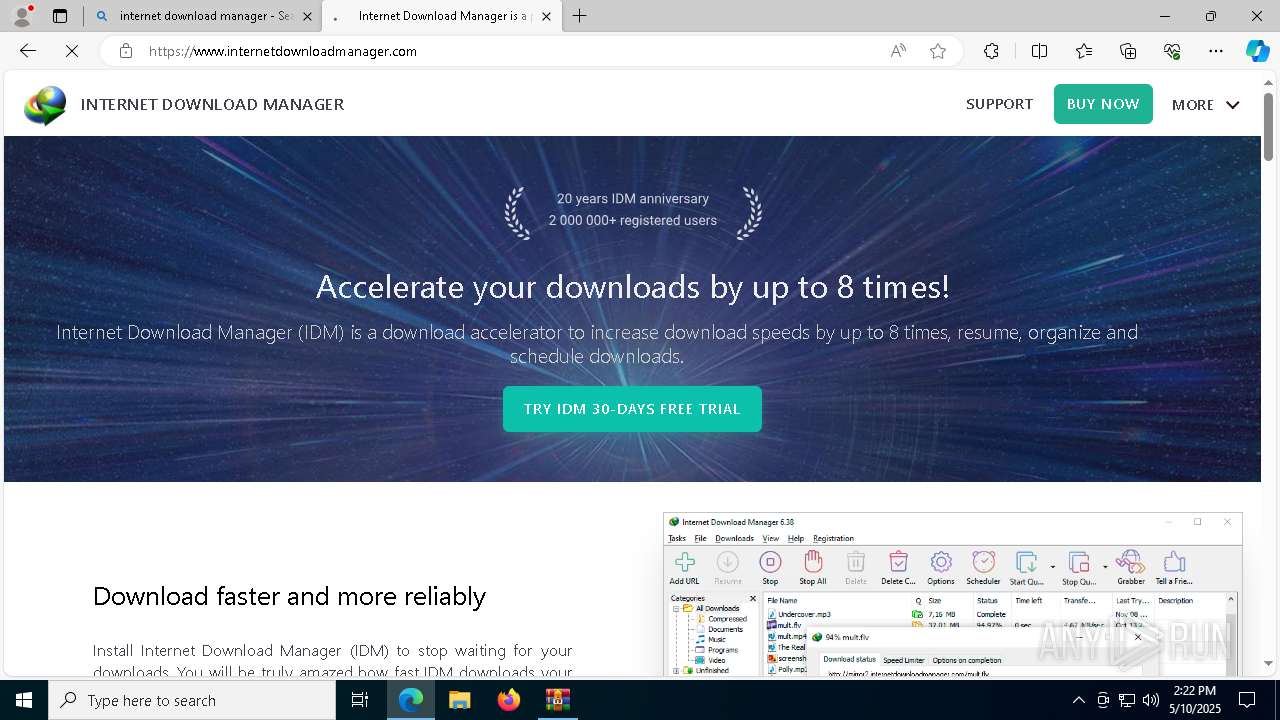The height and width of the screenshot is (720, 1280).
Task: Click the taskbar search box
Action: [x=192, y=700]
